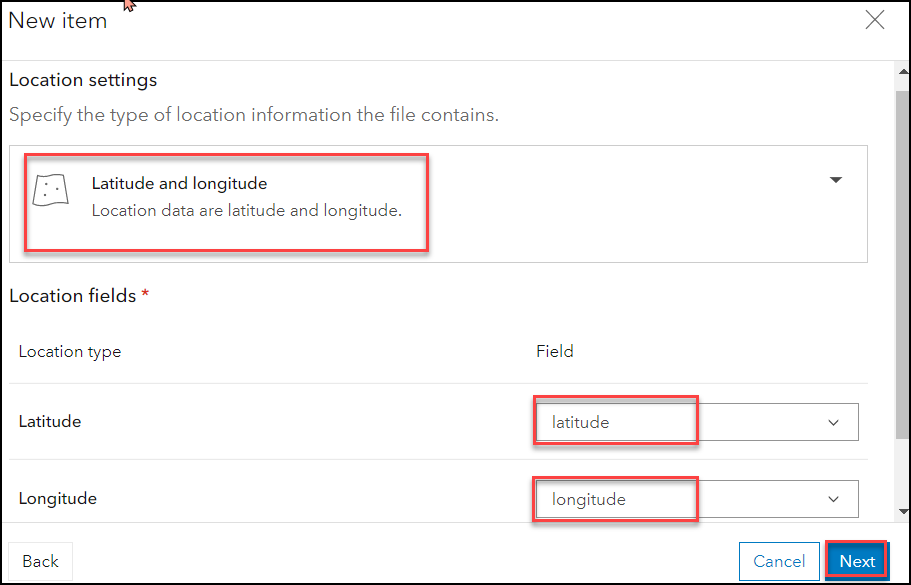The height and width of the screenshot is (585, 911).
Task: Click the 'longitude' field value box
Action: (614, 499)
